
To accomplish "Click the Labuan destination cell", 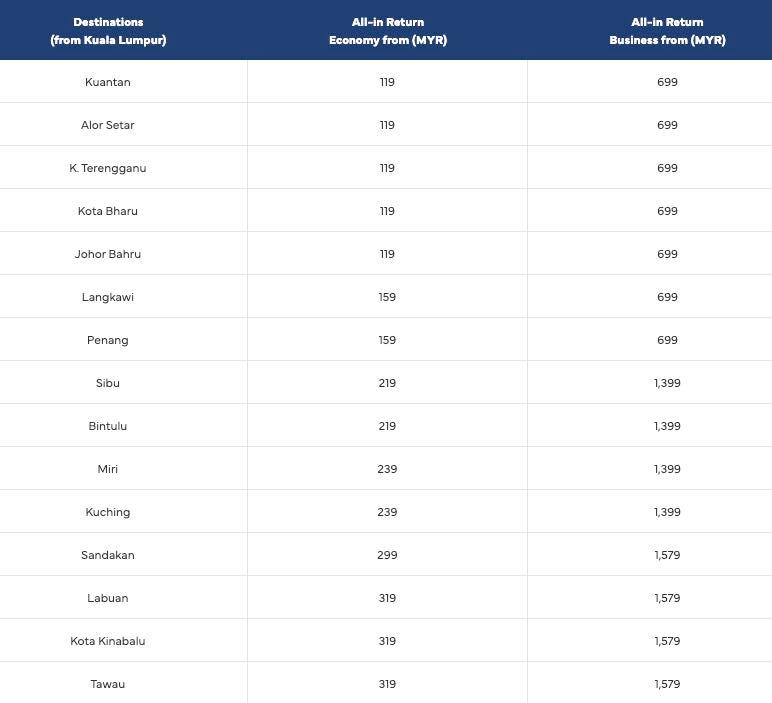I will (108, 598).
